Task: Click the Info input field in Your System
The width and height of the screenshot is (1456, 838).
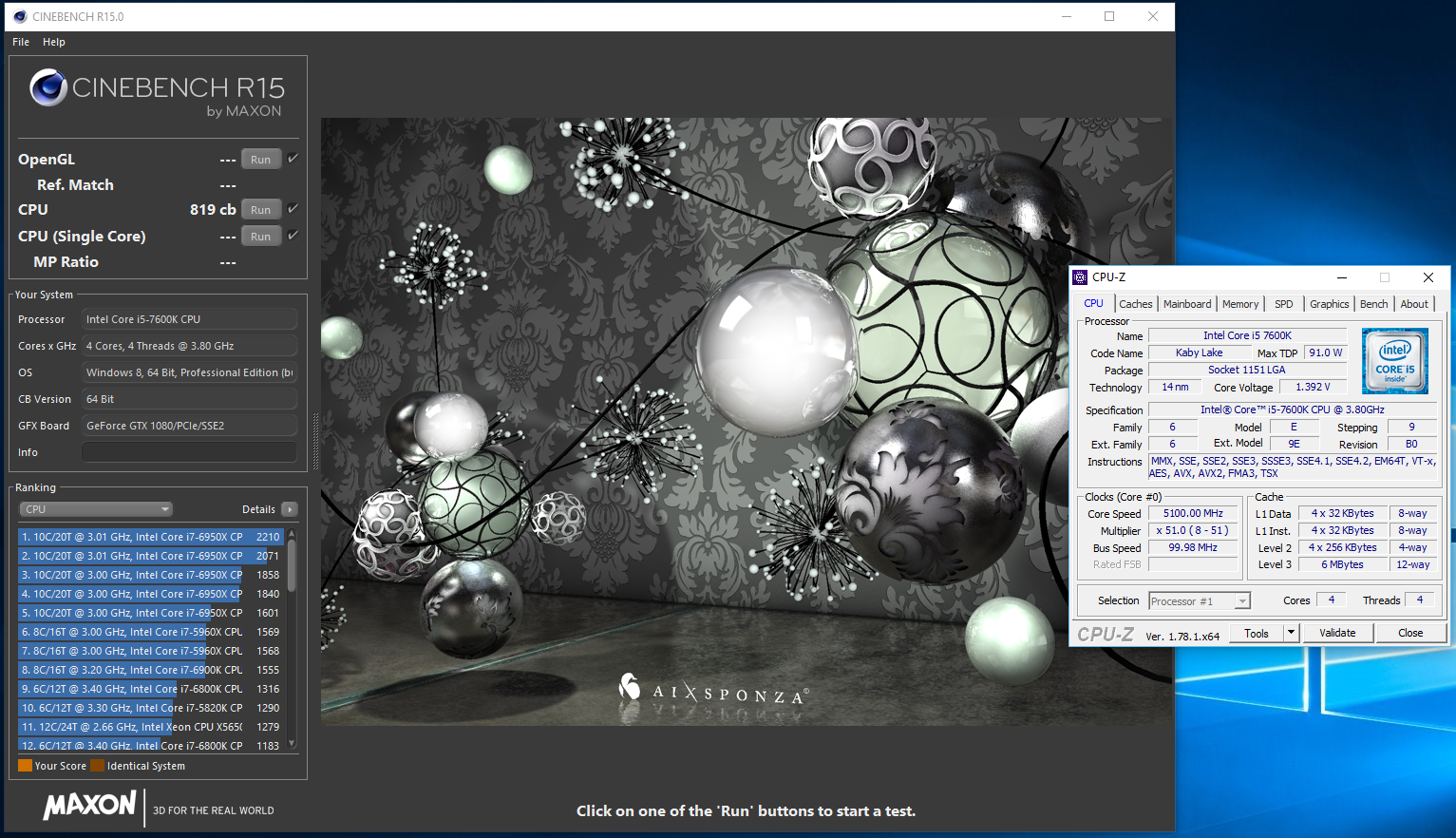Action: click(189, 452)
